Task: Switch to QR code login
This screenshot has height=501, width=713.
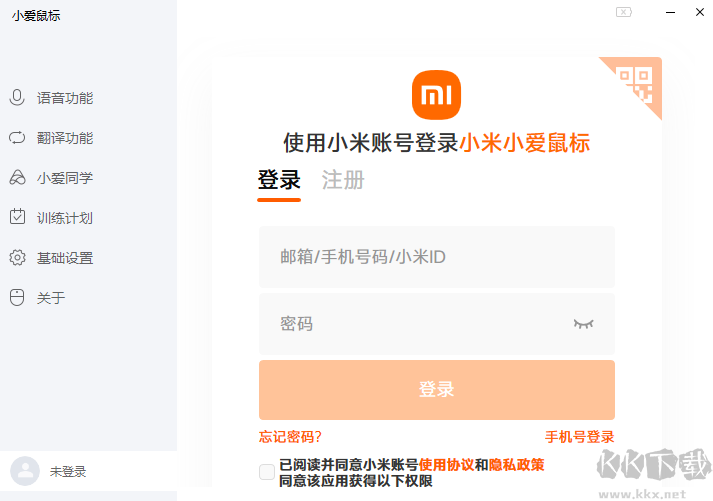Action: (637, 82)
